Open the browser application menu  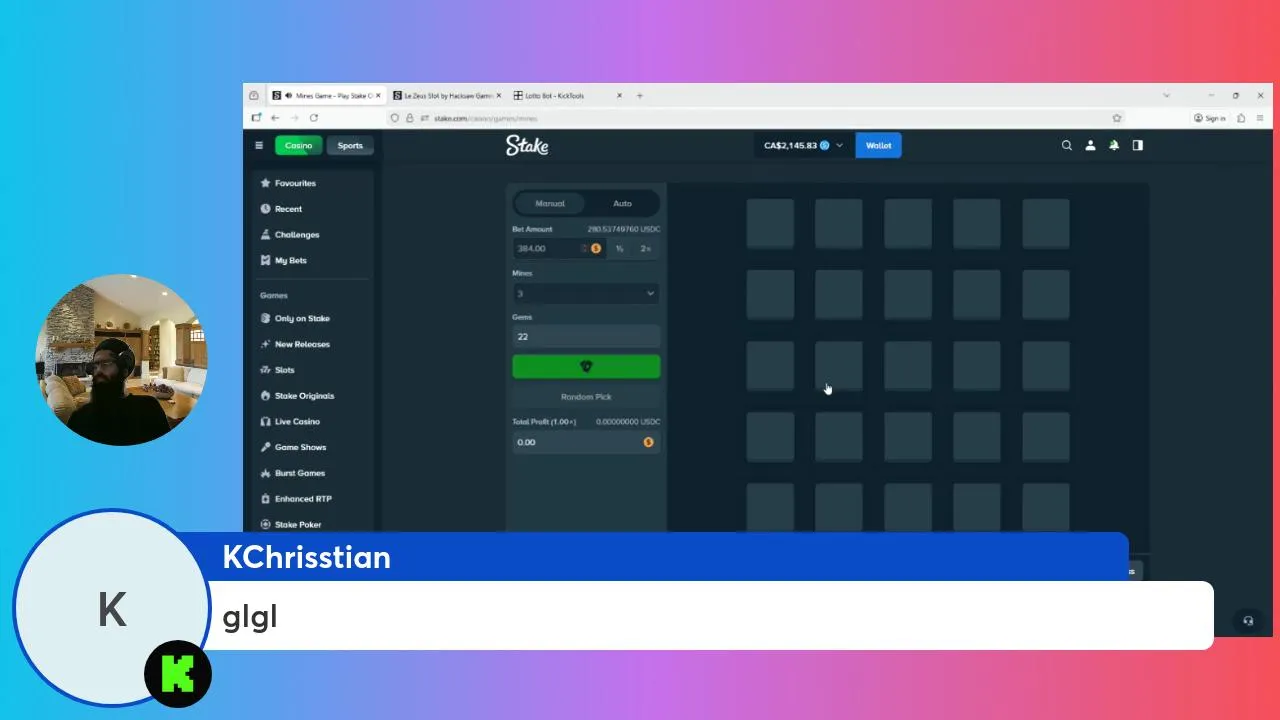pos(1260,118)
